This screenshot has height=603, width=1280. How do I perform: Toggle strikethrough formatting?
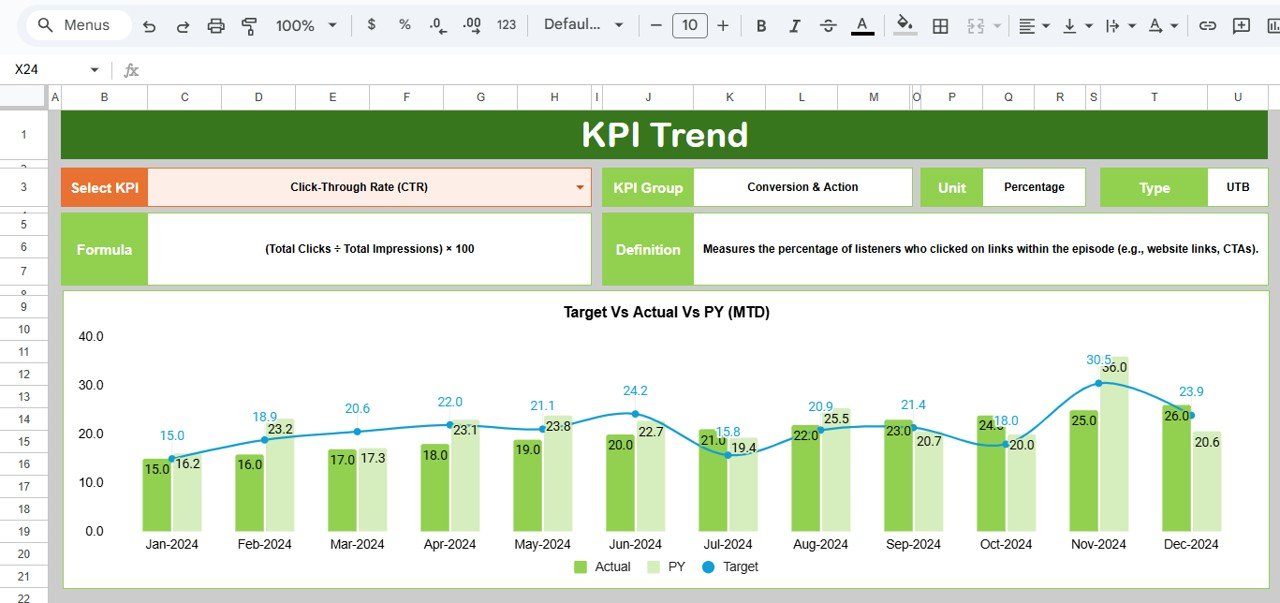[x=828, y=25]
